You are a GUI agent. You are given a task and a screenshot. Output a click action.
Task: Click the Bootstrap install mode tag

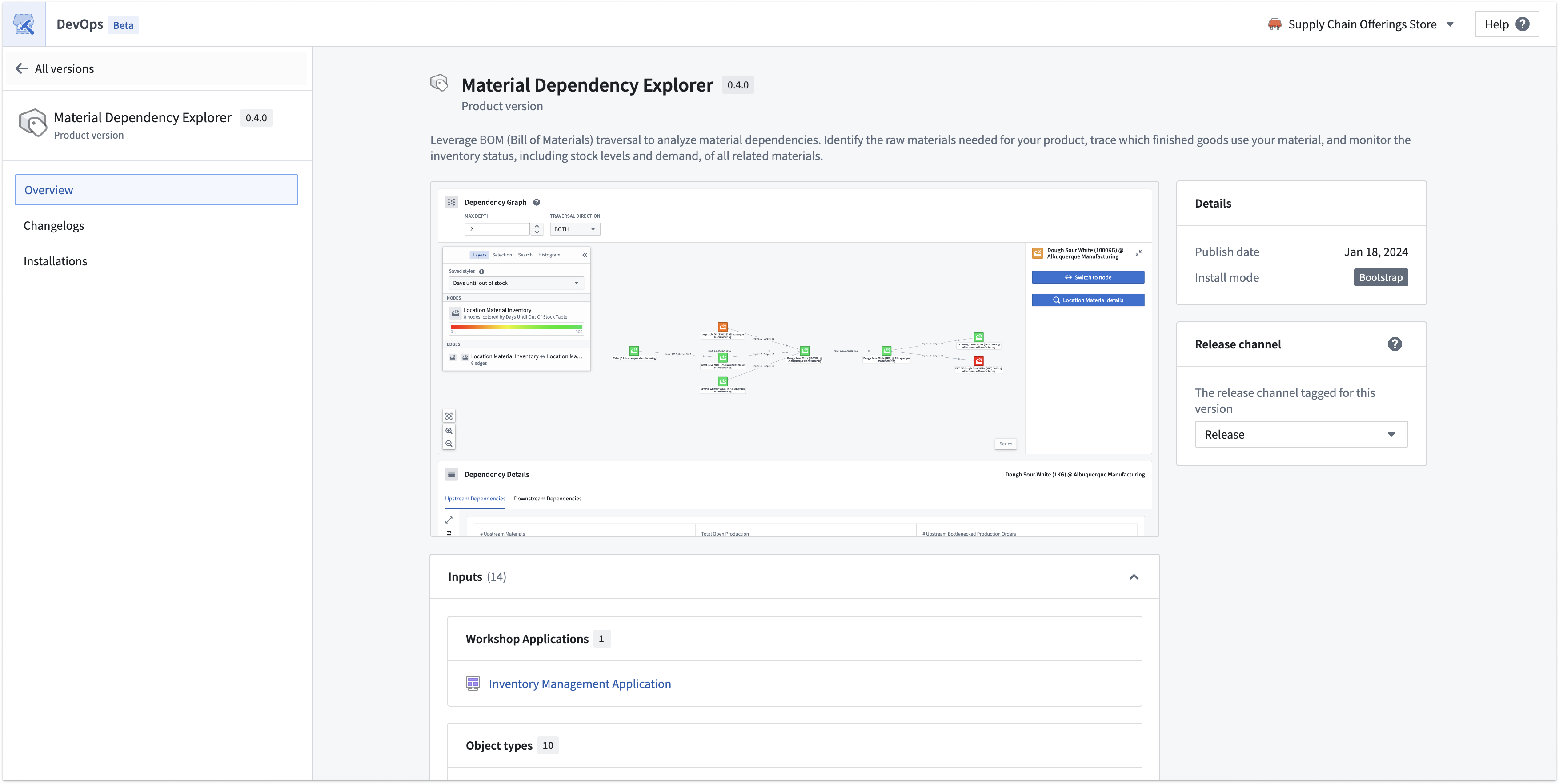pyautogui.click(x=1380, y=277)
